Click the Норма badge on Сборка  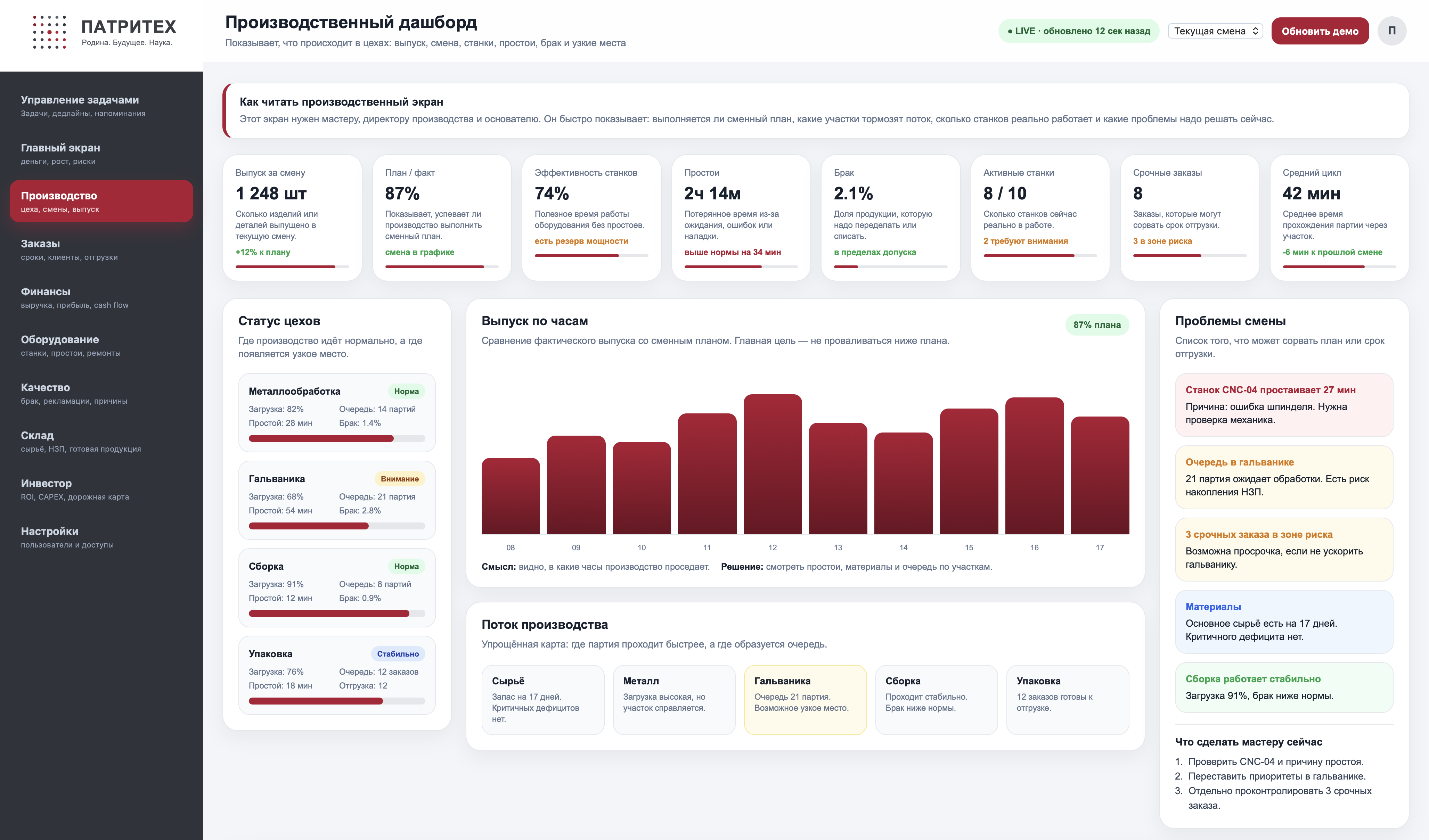tap(406, 566)
